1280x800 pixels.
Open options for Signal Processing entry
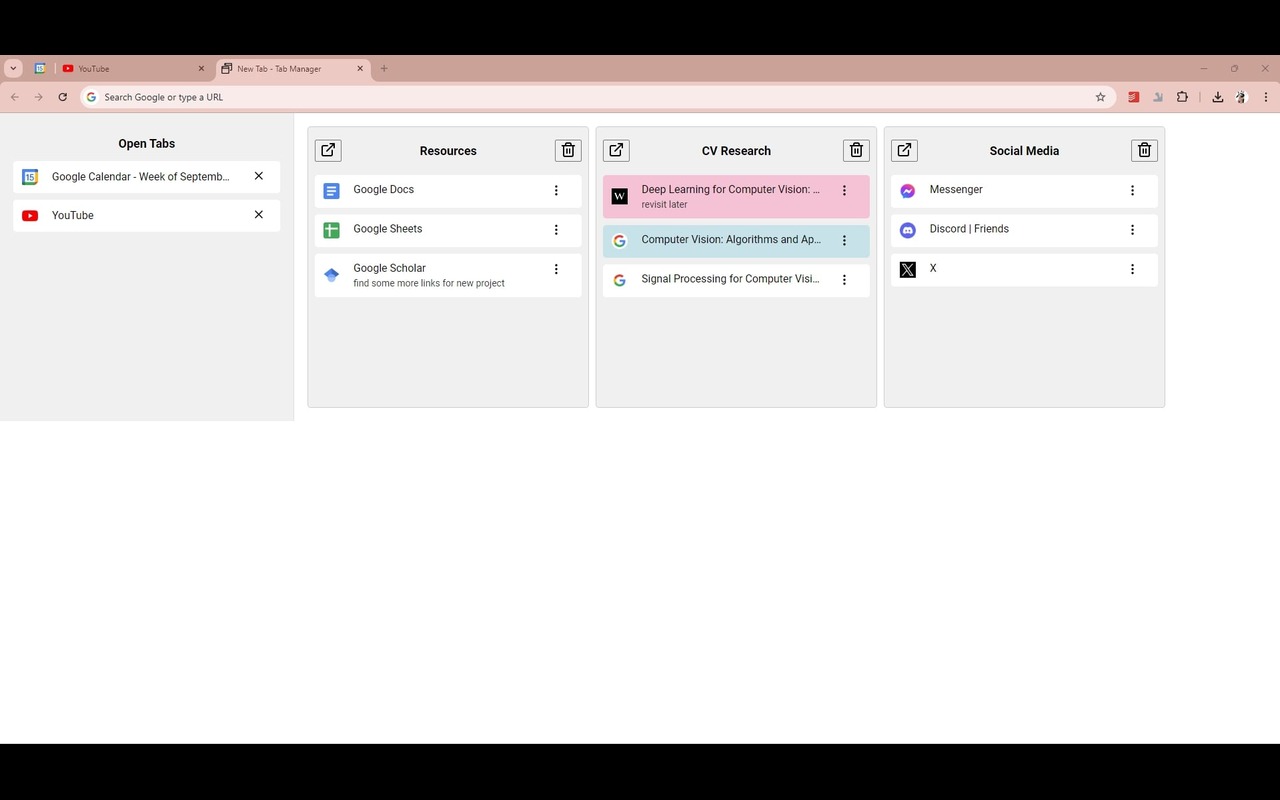pyautogui.click(x=844, y=280)
